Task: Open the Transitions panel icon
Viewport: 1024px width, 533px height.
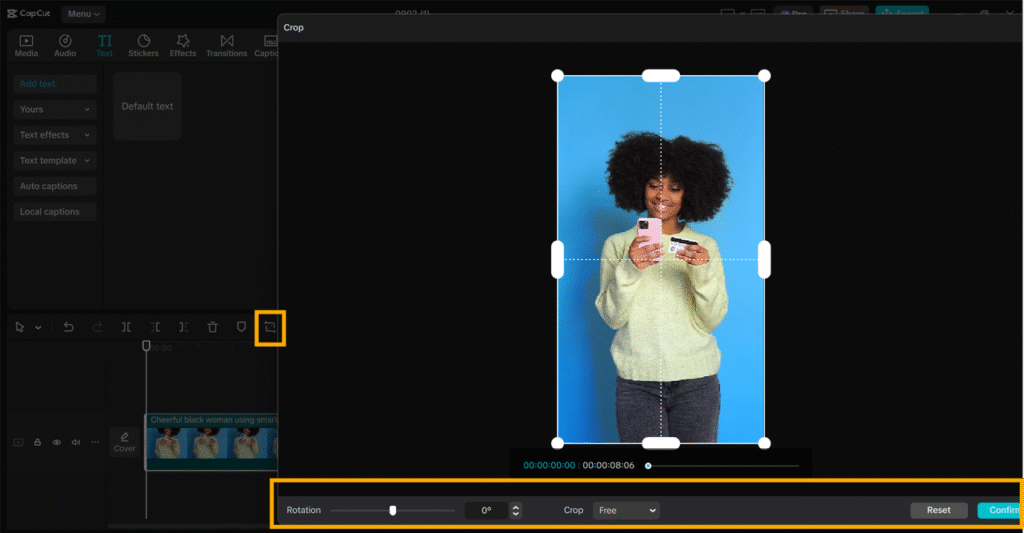Action: click(226, 45)
